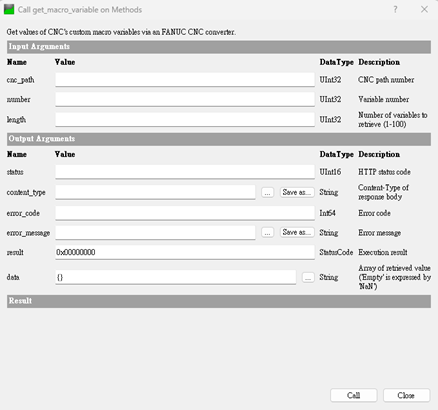Click the content_type output value field
This screenshot has height=410, width=438.
click(155, 192)
